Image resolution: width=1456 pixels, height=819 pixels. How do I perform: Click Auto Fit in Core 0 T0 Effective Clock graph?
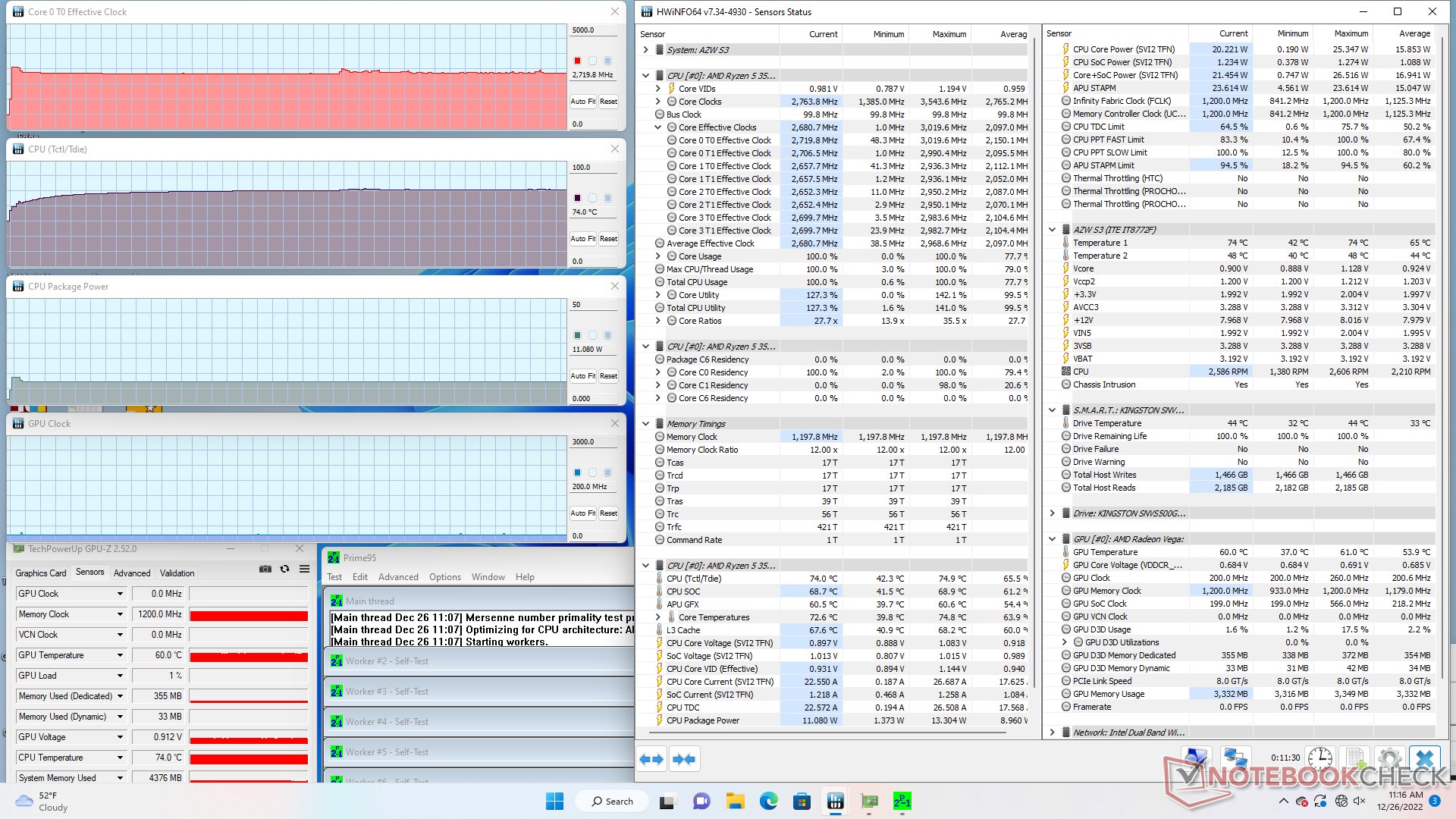pos(583,102)
